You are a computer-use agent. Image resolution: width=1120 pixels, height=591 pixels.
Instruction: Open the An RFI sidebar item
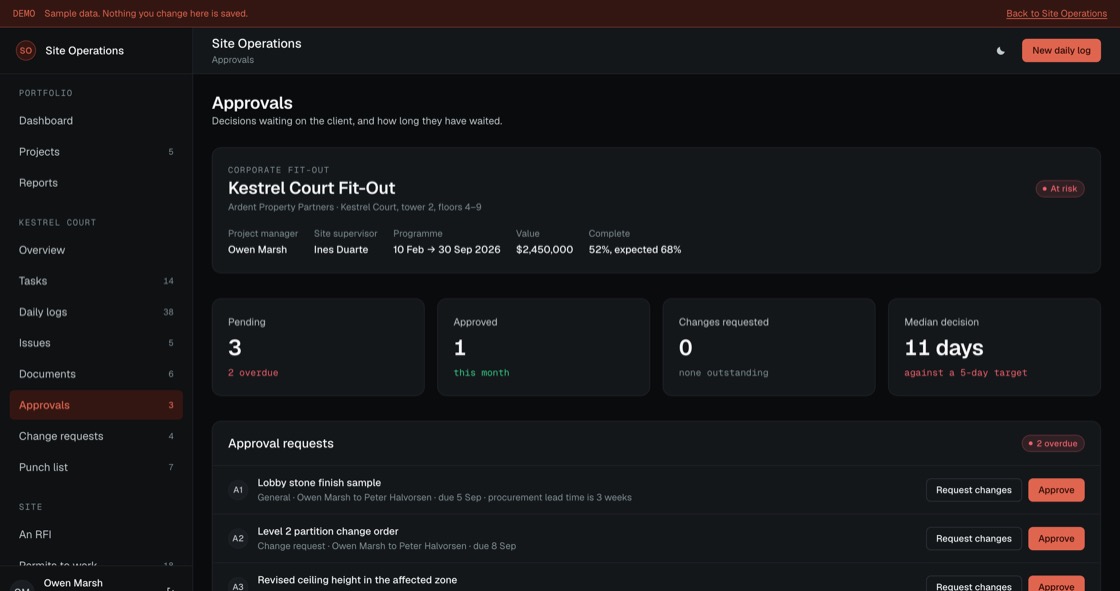click(x=96, y=535)
